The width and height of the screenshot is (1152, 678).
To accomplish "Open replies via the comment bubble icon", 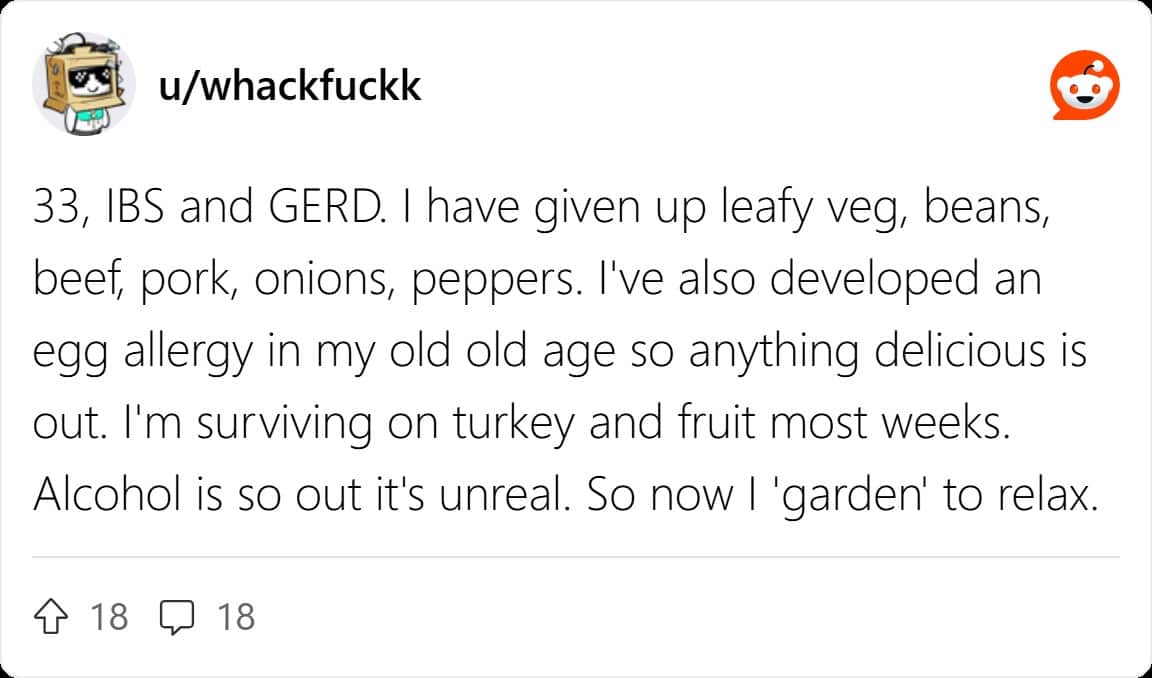I will pyautogui.click(x=176, y=617).
